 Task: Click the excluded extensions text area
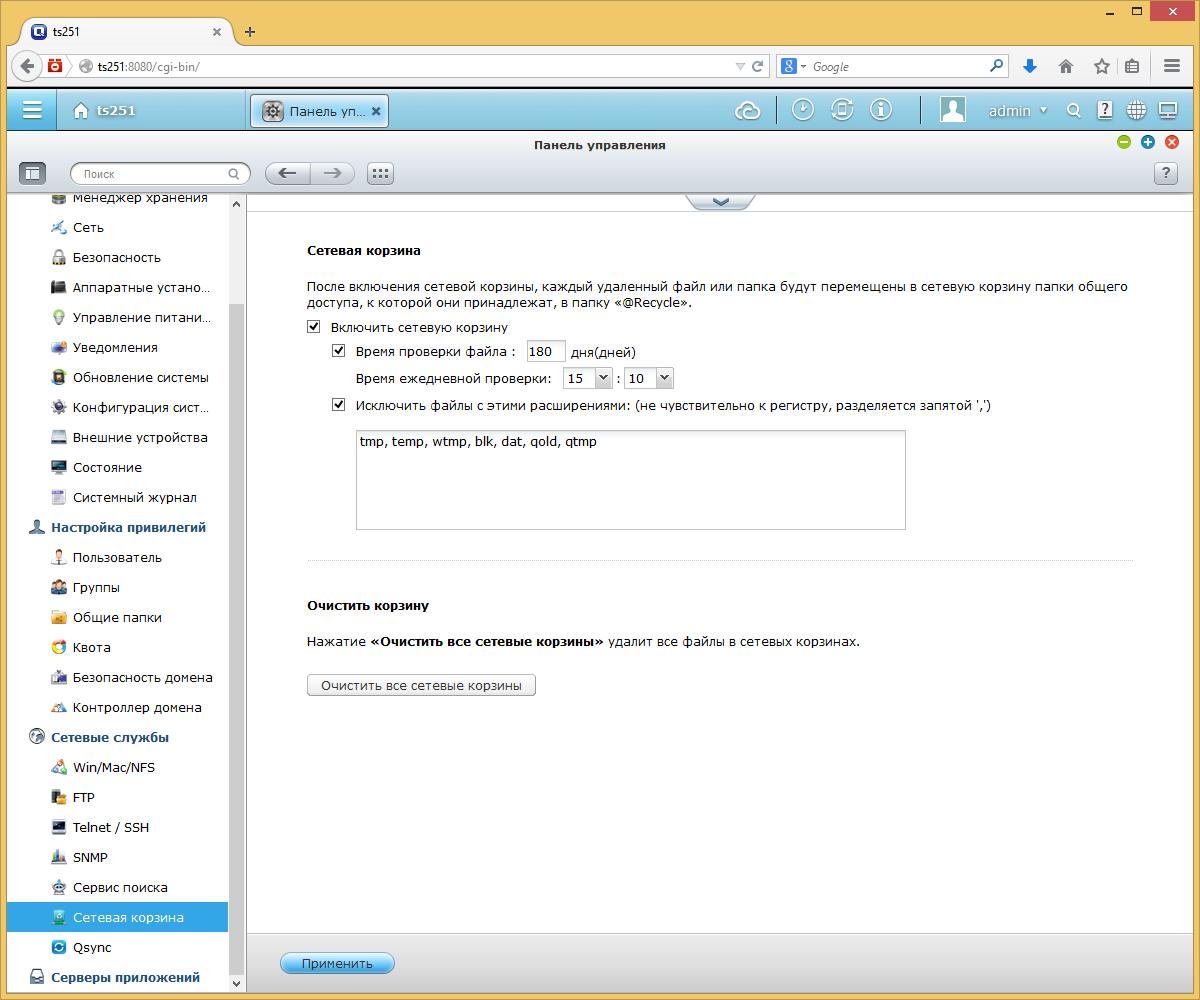tap(631, 480)
